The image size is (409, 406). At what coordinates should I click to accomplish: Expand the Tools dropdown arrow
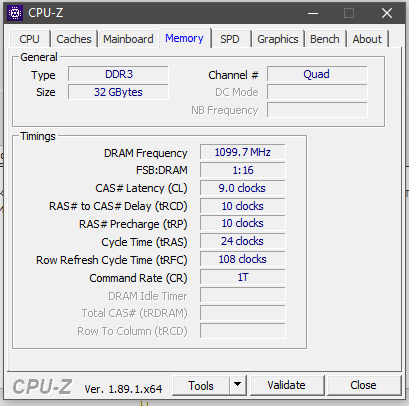point(238,385)
